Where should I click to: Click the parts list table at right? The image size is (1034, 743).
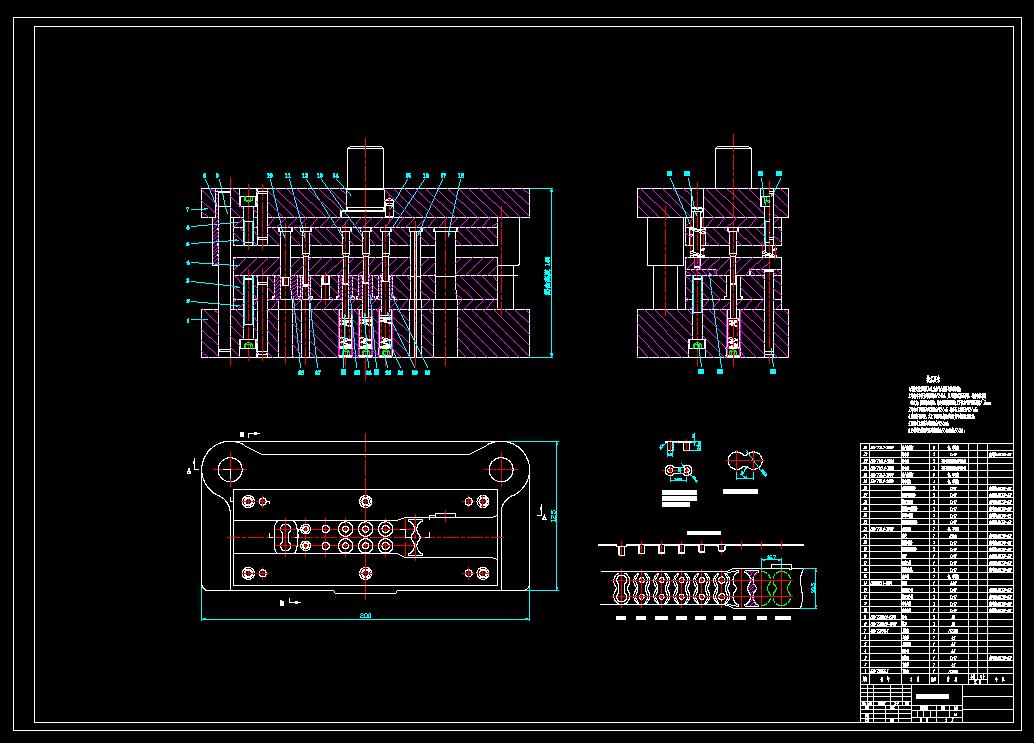coord(936,564)
